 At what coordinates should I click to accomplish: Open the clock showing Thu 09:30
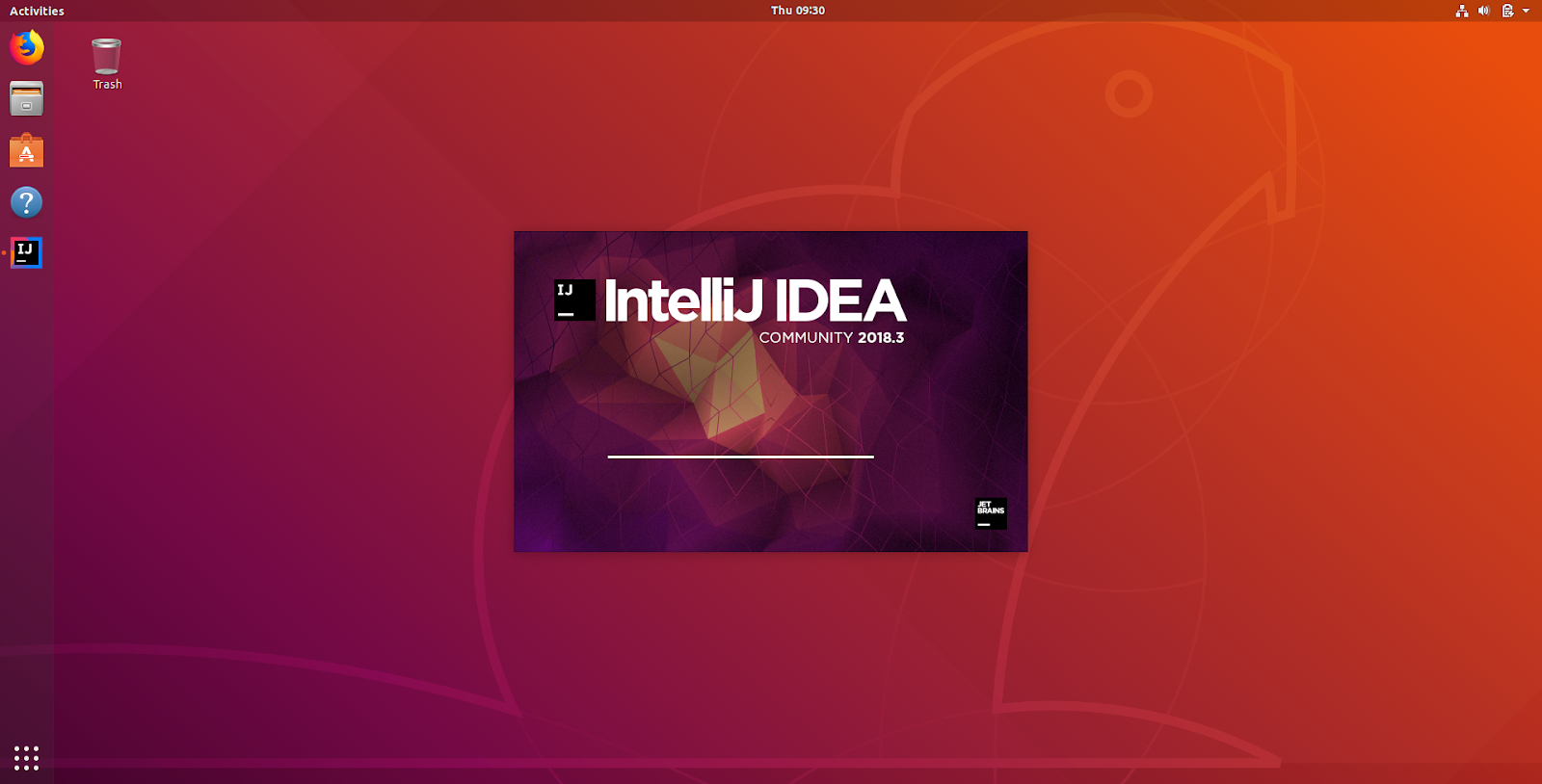pos(798,11)
